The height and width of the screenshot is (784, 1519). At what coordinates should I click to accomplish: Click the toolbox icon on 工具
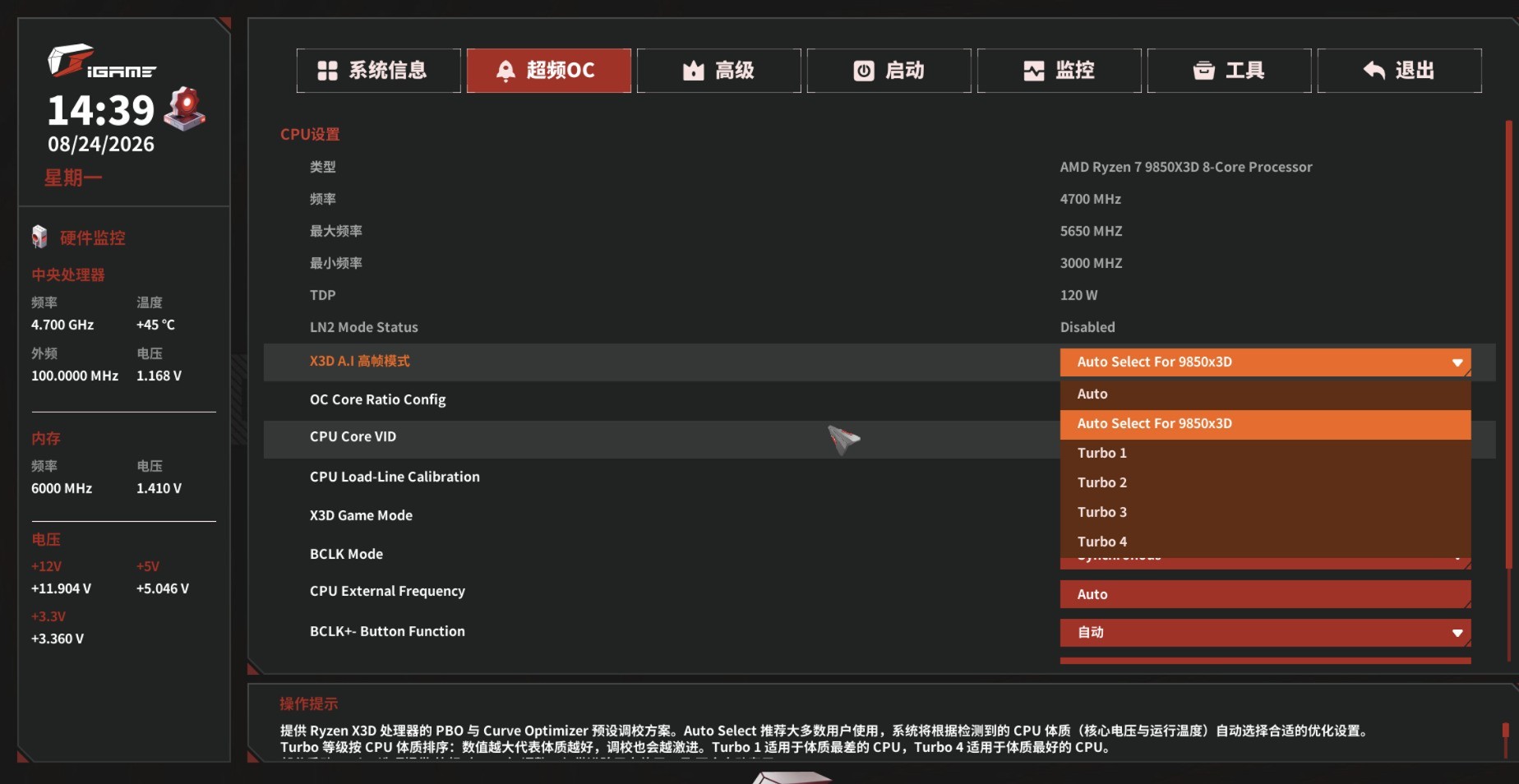pyautogui.click(x=1204, y=71)
